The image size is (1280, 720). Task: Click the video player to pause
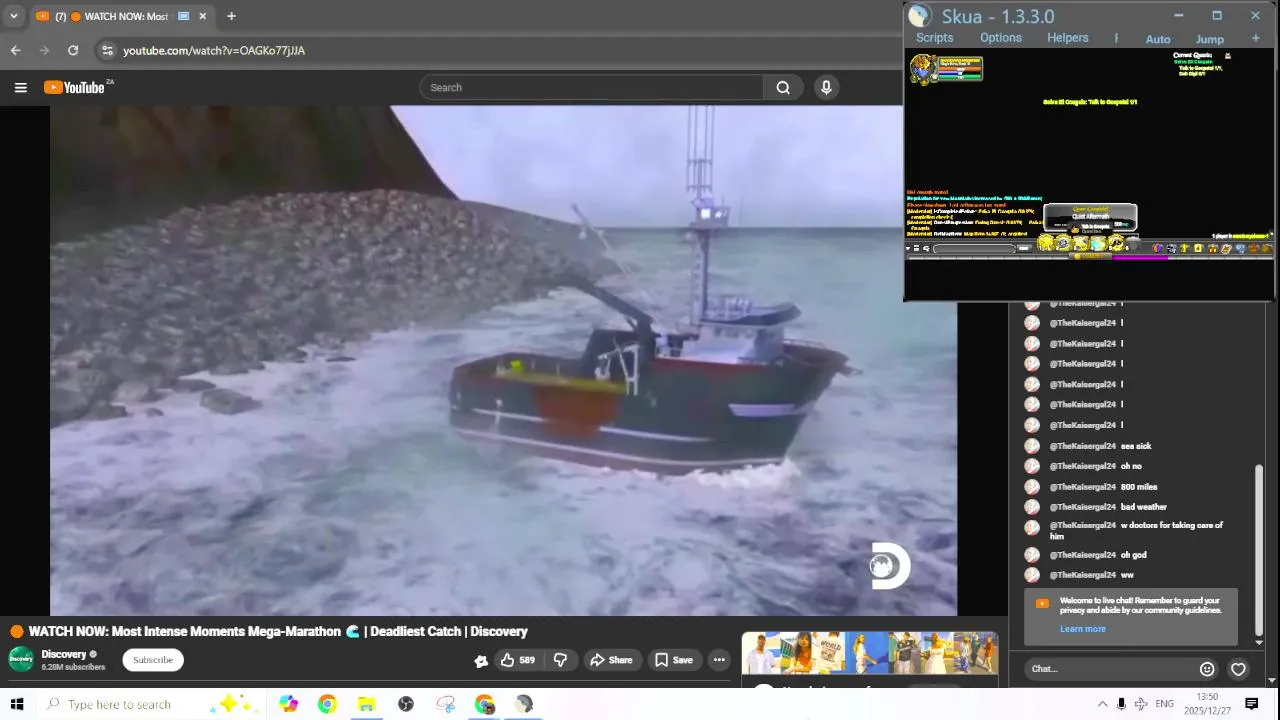(503, 360)
